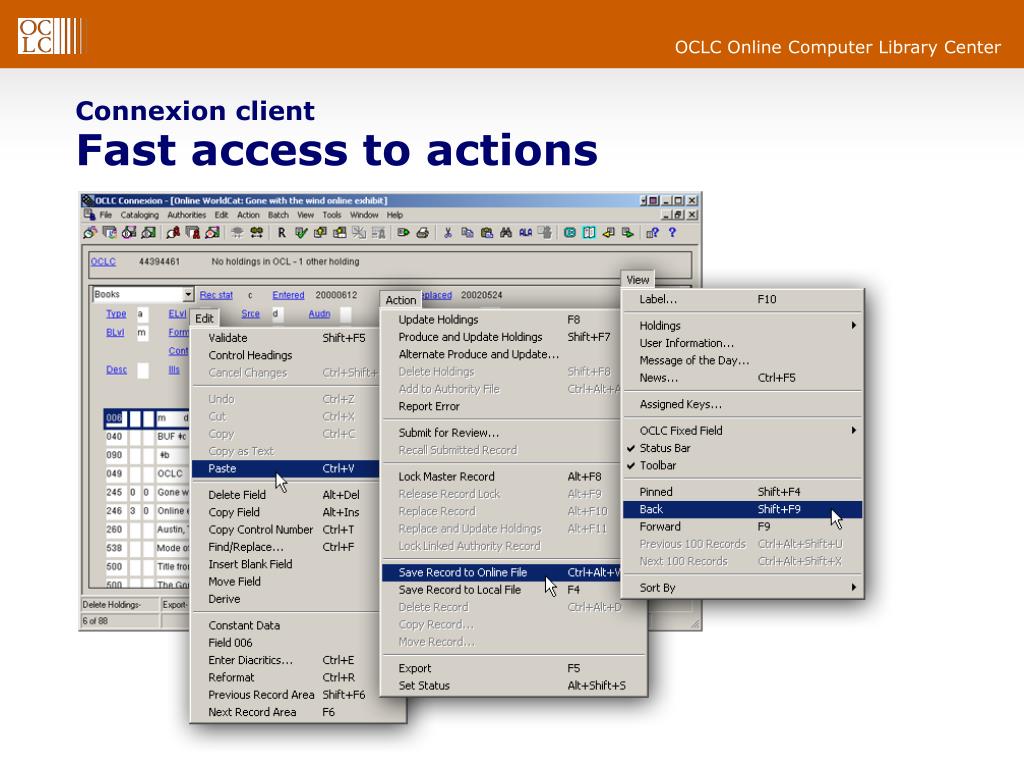
Task: Choose Label... in the View menu
Action: (x=742, y=299)
